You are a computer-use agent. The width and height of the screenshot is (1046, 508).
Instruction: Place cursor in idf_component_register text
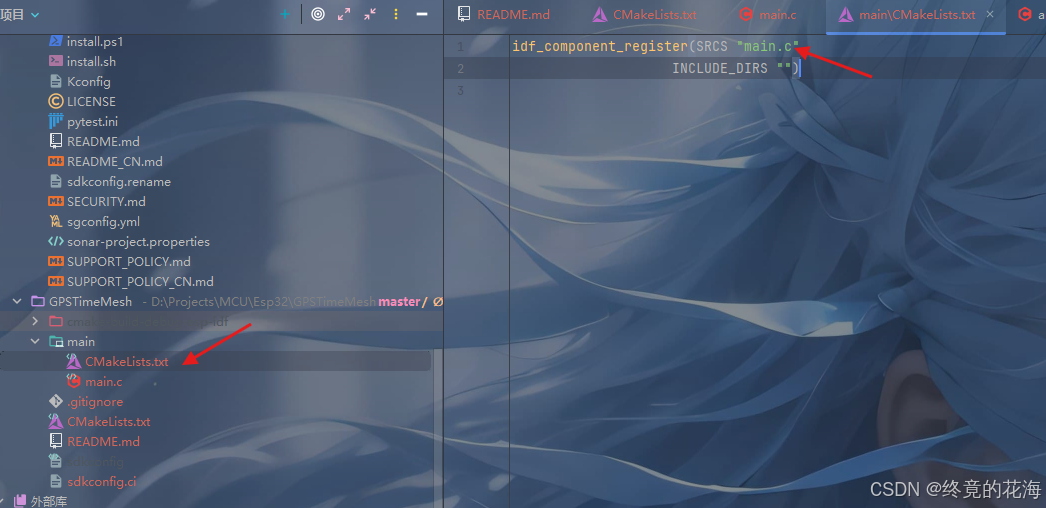tap(600, 47)
